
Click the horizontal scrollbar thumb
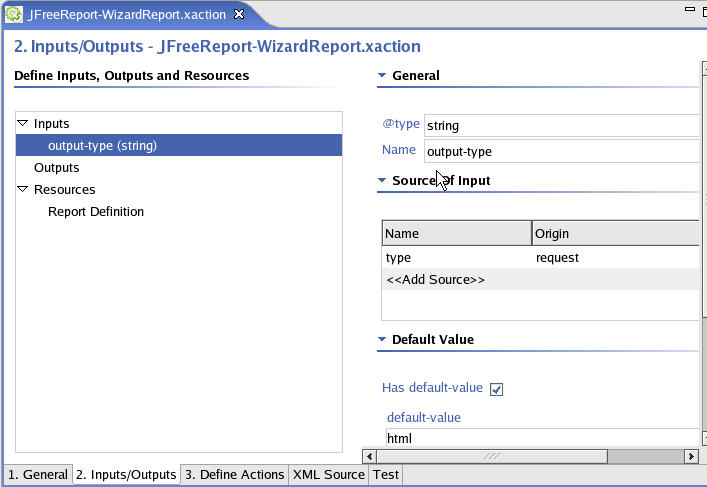point(492,456)
